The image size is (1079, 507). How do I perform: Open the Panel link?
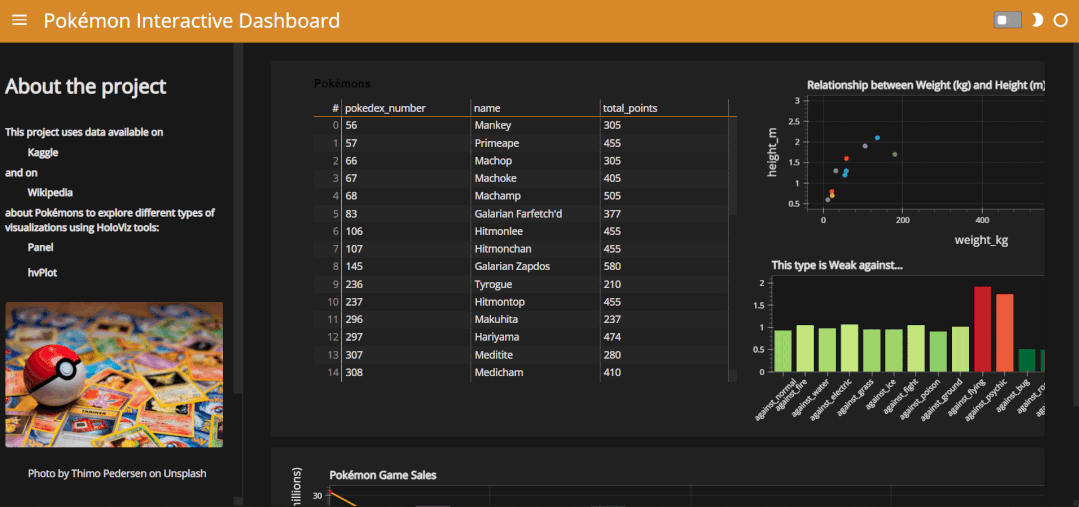[x=41, y=247]
